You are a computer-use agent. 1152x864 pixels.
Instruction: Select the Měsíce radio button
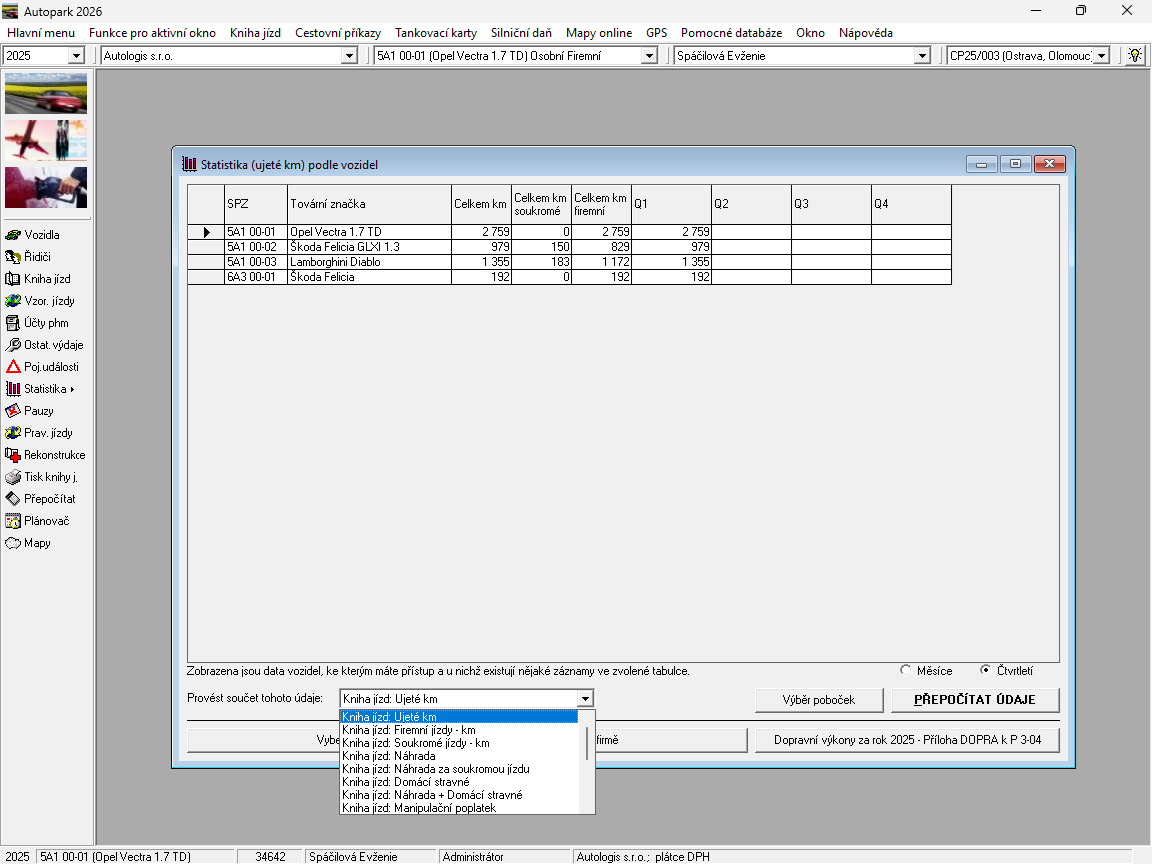[x=906, y=671]
